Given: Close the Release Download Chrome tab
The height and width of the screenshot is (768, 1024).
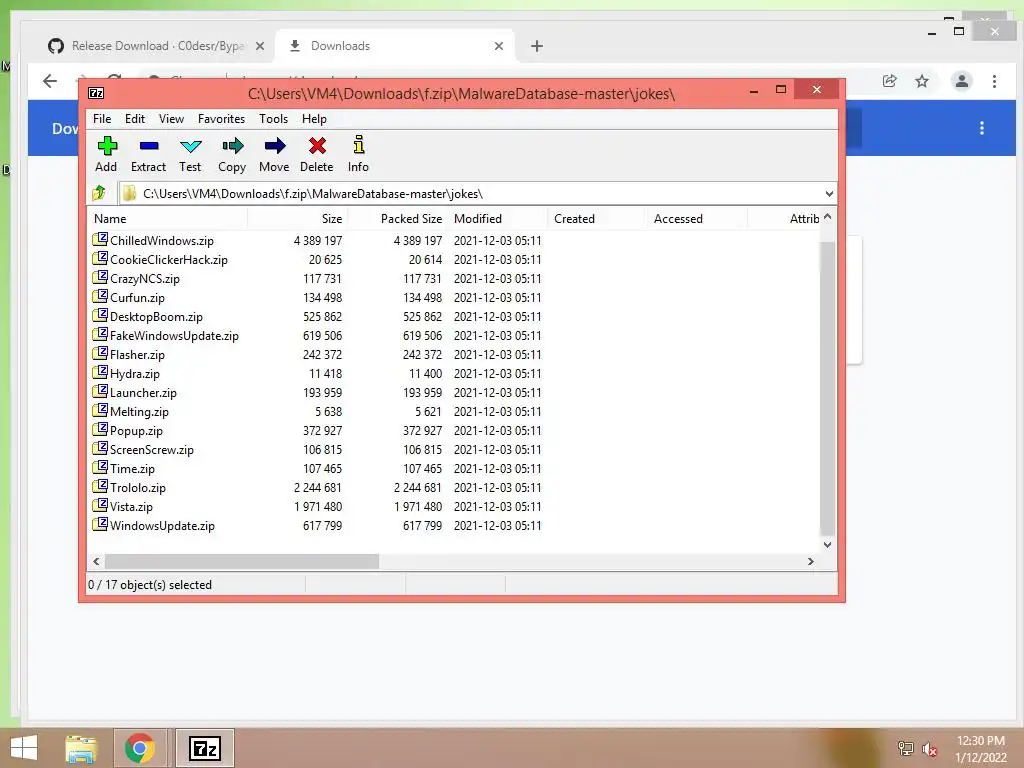Looking at the screenshot, I should (x=260, y=46).
